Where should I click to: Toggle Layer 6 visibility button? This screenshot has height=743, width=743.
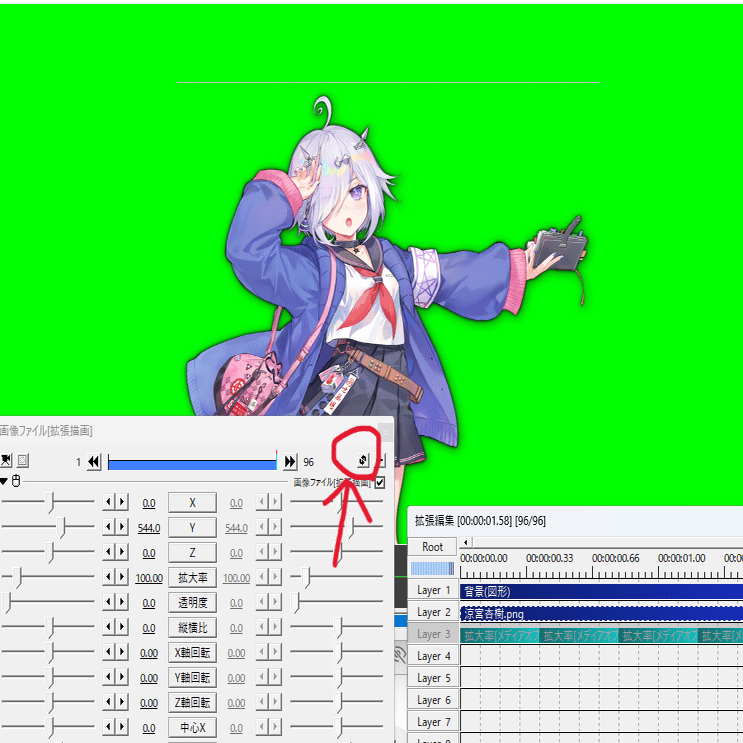pos(433,700)
